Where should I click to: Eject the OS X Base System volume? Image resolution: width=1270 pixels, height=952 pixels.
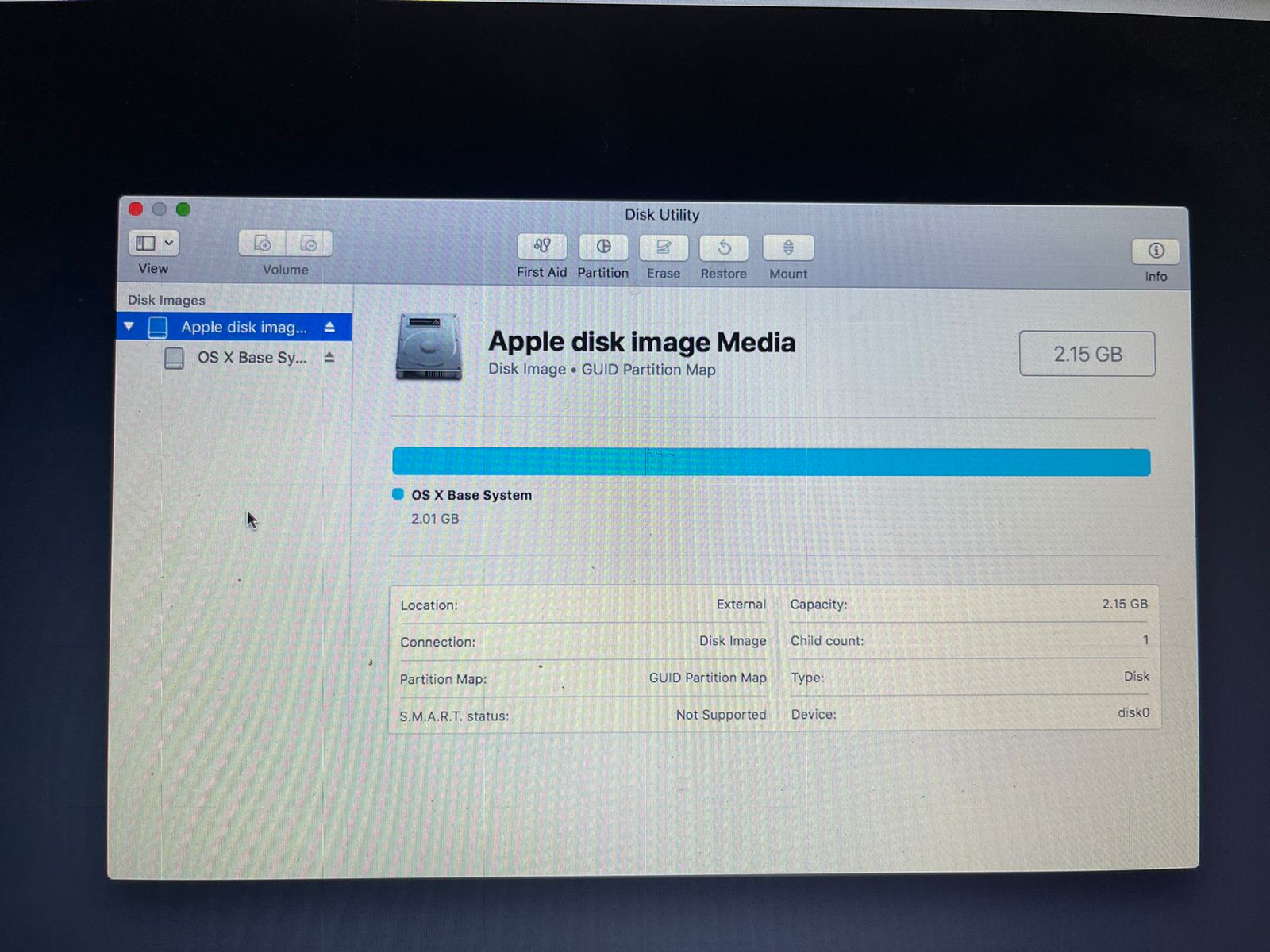click(329, 358)
